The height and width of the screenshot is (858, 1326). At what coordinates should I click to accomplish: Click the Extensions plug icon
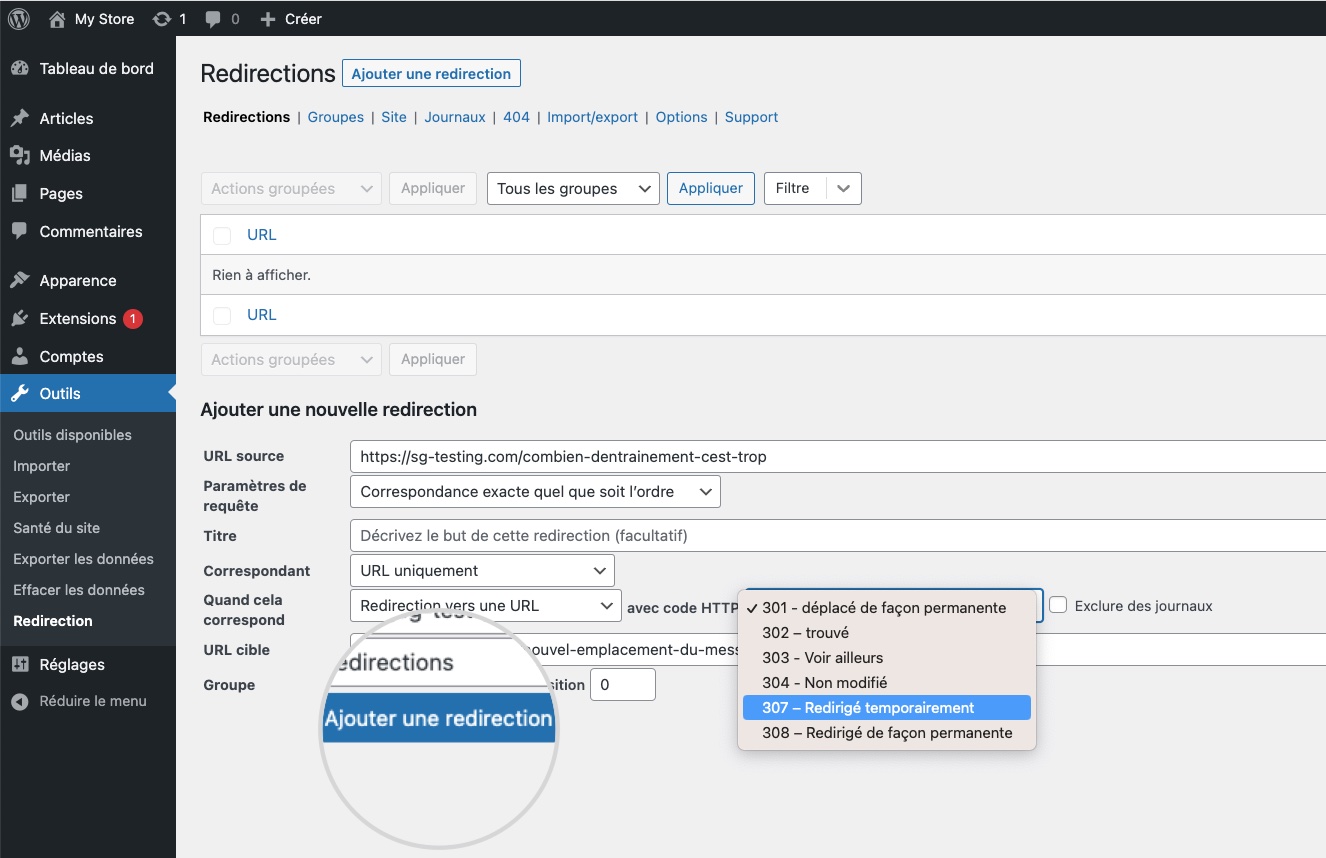click(x=19, y=319)
